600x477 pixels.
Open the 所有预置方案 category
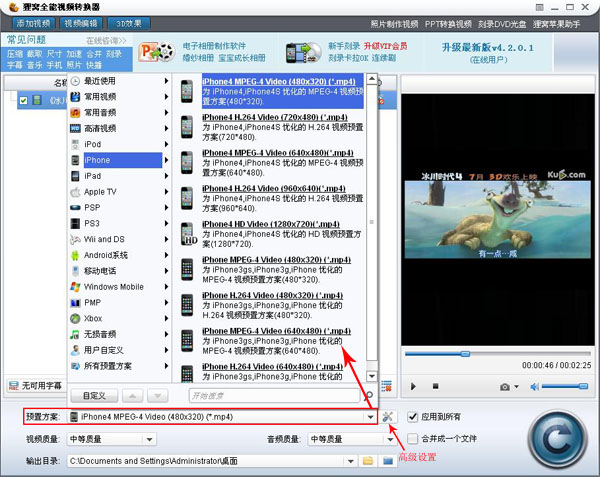(120, 366)
